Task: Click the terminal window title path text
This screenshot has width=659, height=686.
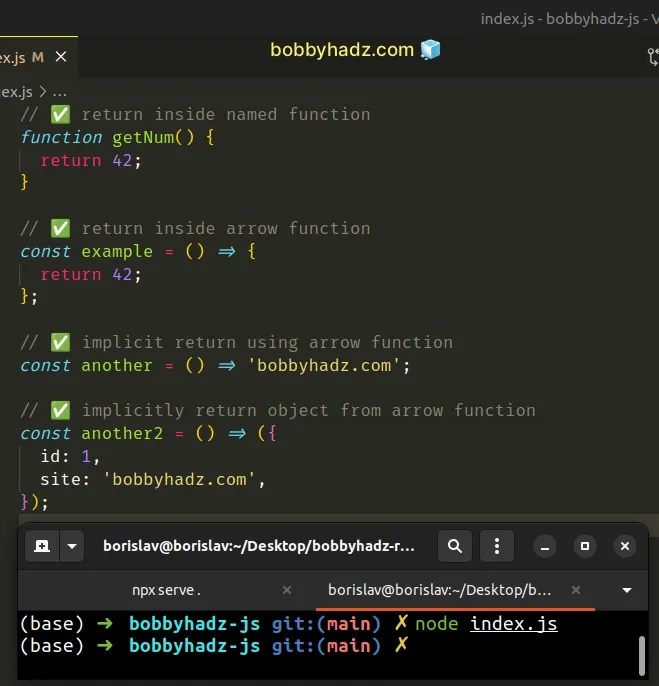Action: pyautogui.click(x=259, y=546)
